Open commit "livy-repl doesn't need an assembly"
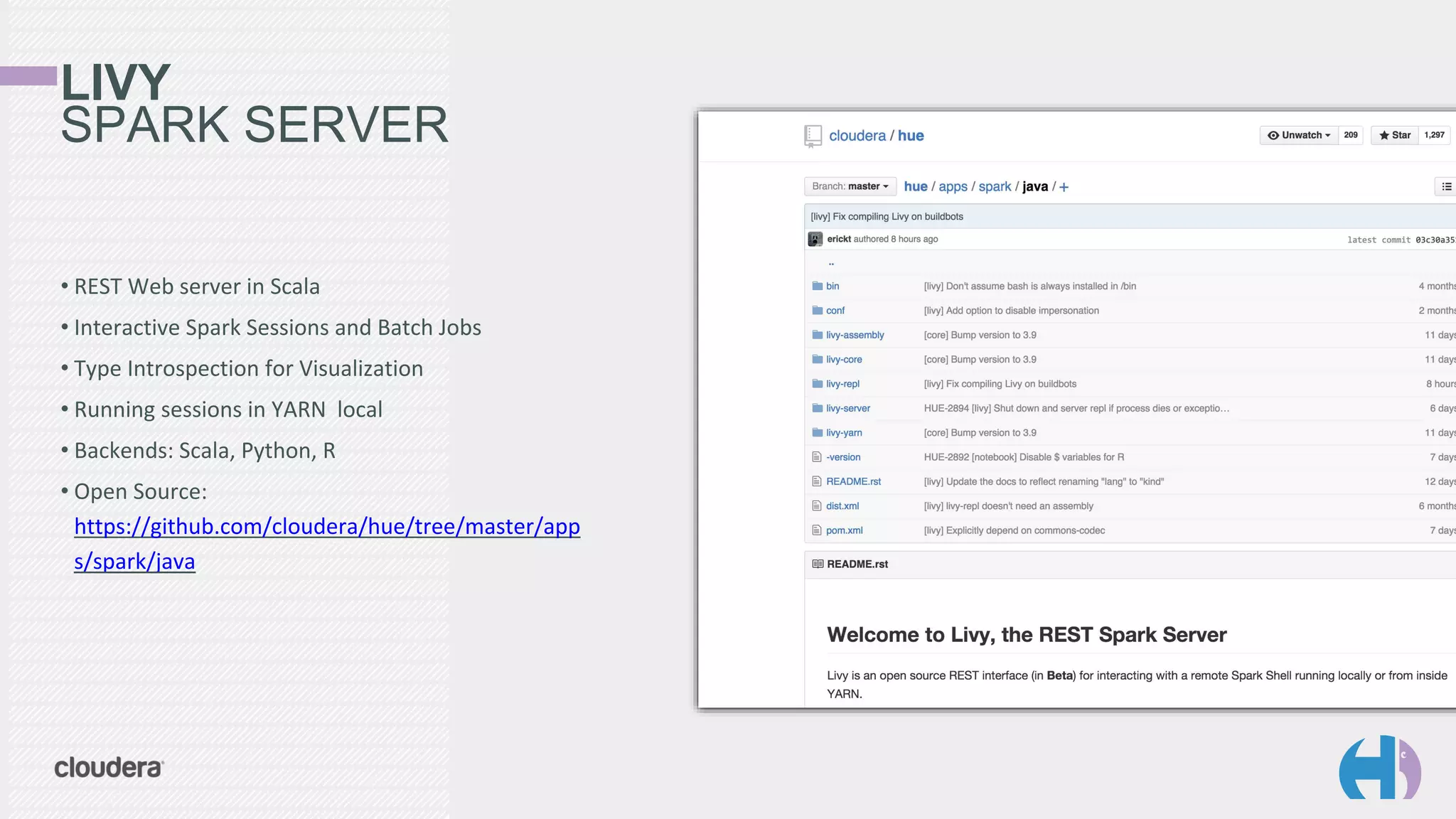The image size is (1456, 819). 1008,505
